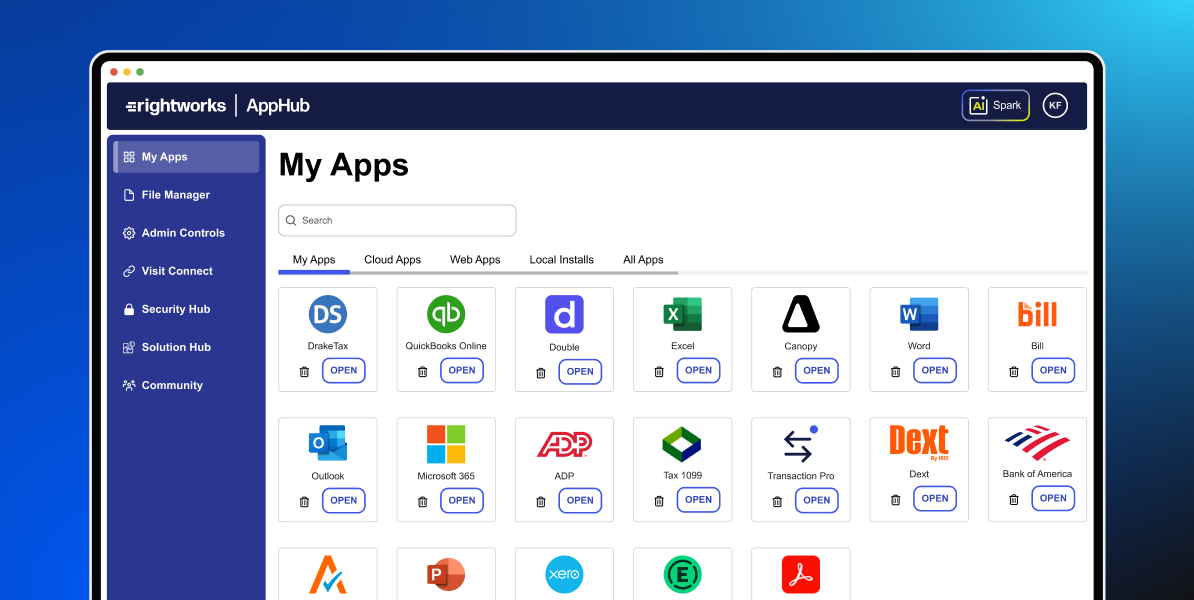Image resolution: width=1194 pixels, height=600 pixels.
Task: Click OPEN on the Dext card
Action: tap(935, 499)
